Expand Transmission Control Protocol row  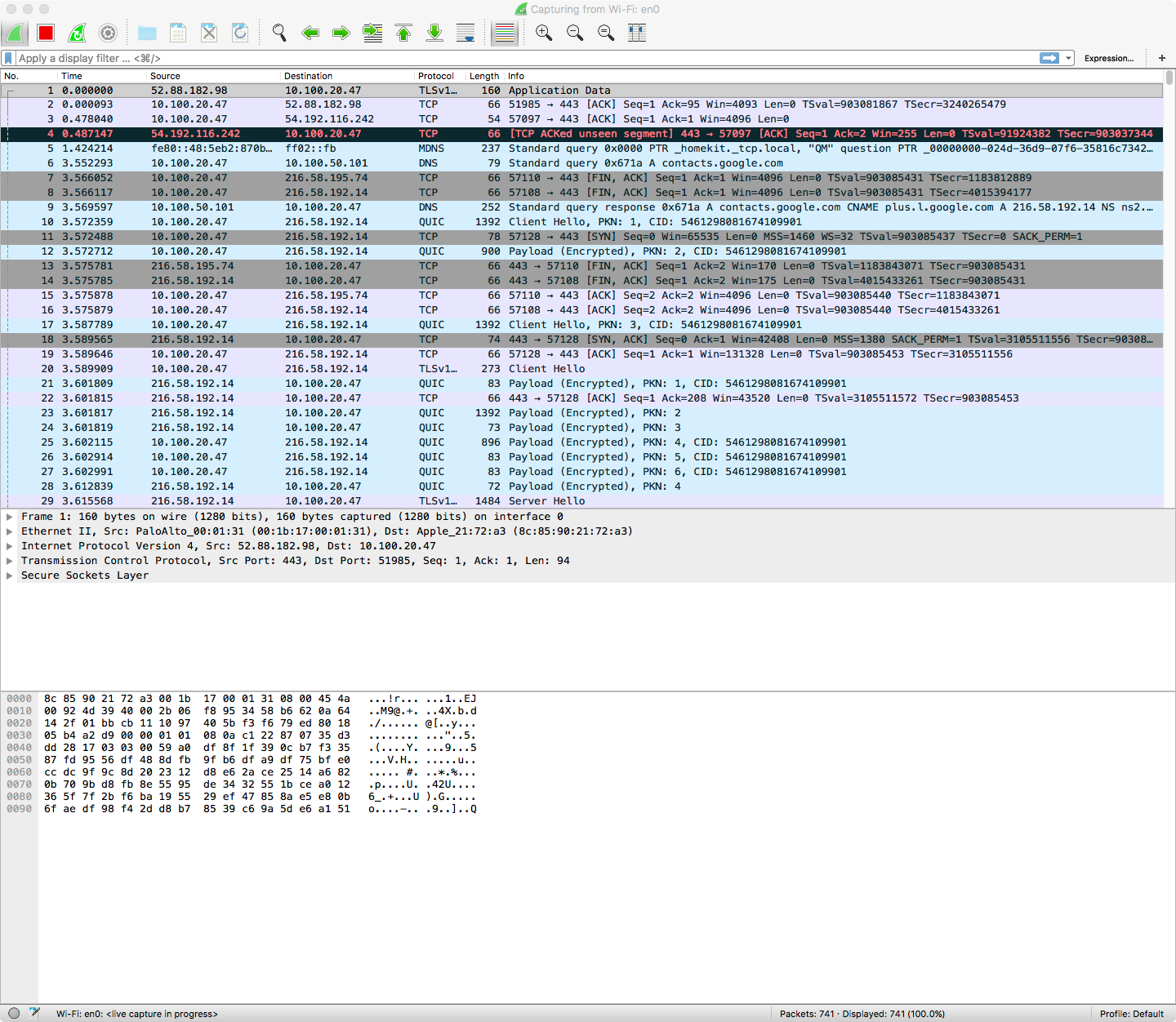click(10, 561)
